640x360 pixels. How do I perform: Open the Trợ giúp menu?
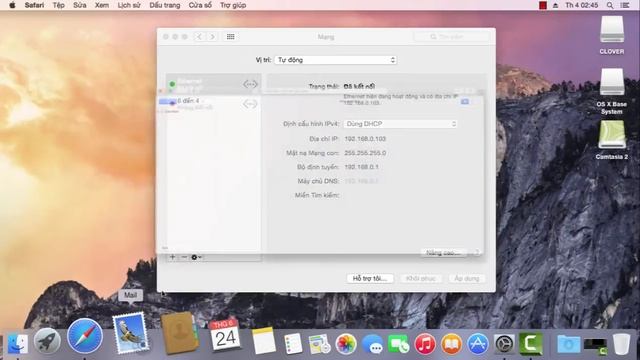[x=233, y=5]
